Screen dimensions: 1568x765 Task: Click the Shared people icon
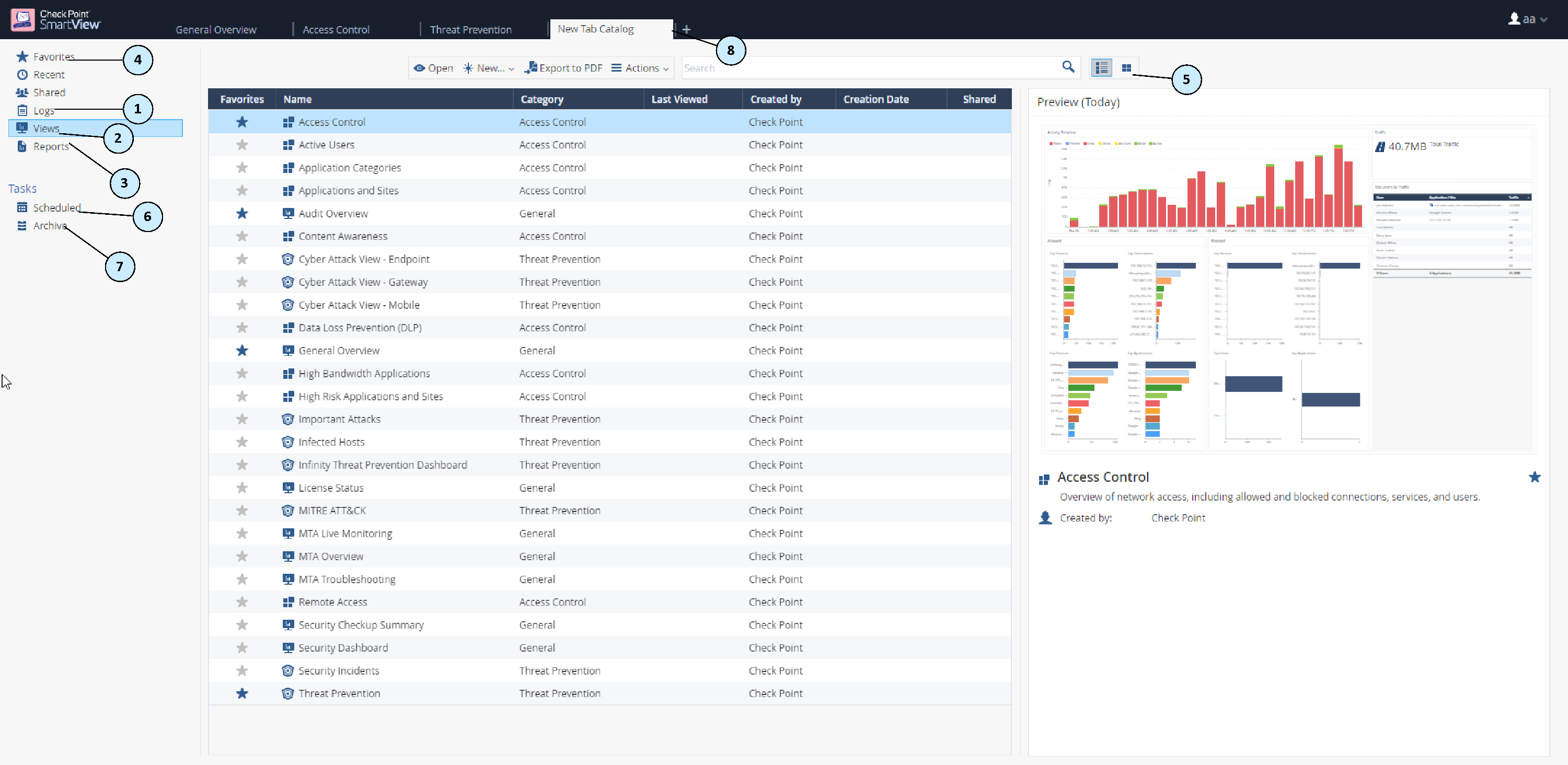22,92
